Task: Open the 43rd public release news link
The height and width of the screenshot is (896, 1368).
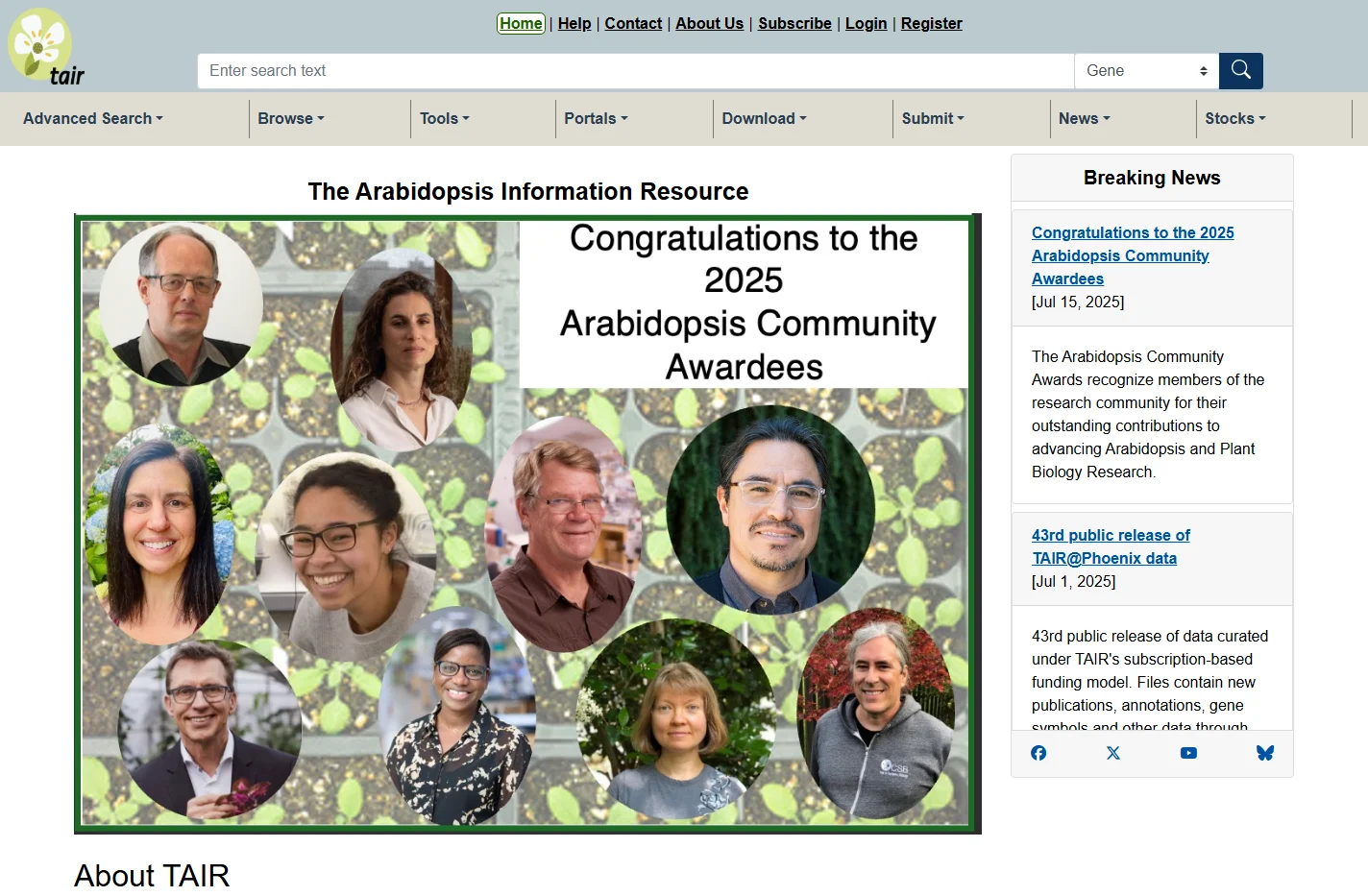Action: click(1111, 546)
